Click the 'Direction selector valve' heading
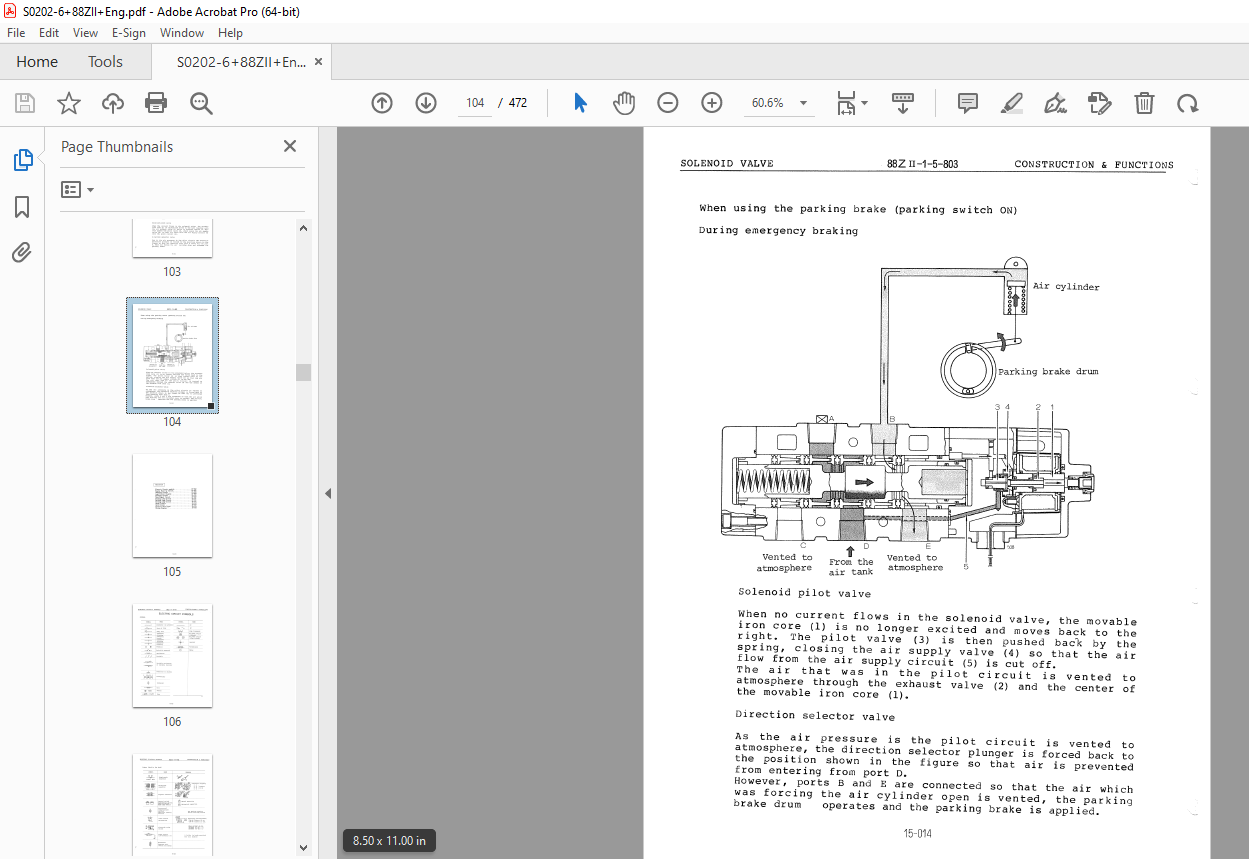The image size is (1249, 859). 815,716
